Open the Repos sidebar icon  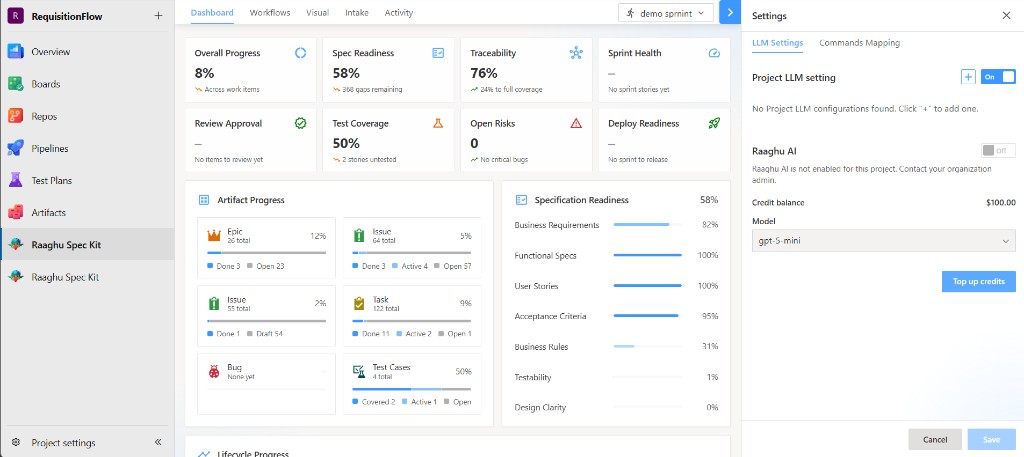(x=16, y=116)
